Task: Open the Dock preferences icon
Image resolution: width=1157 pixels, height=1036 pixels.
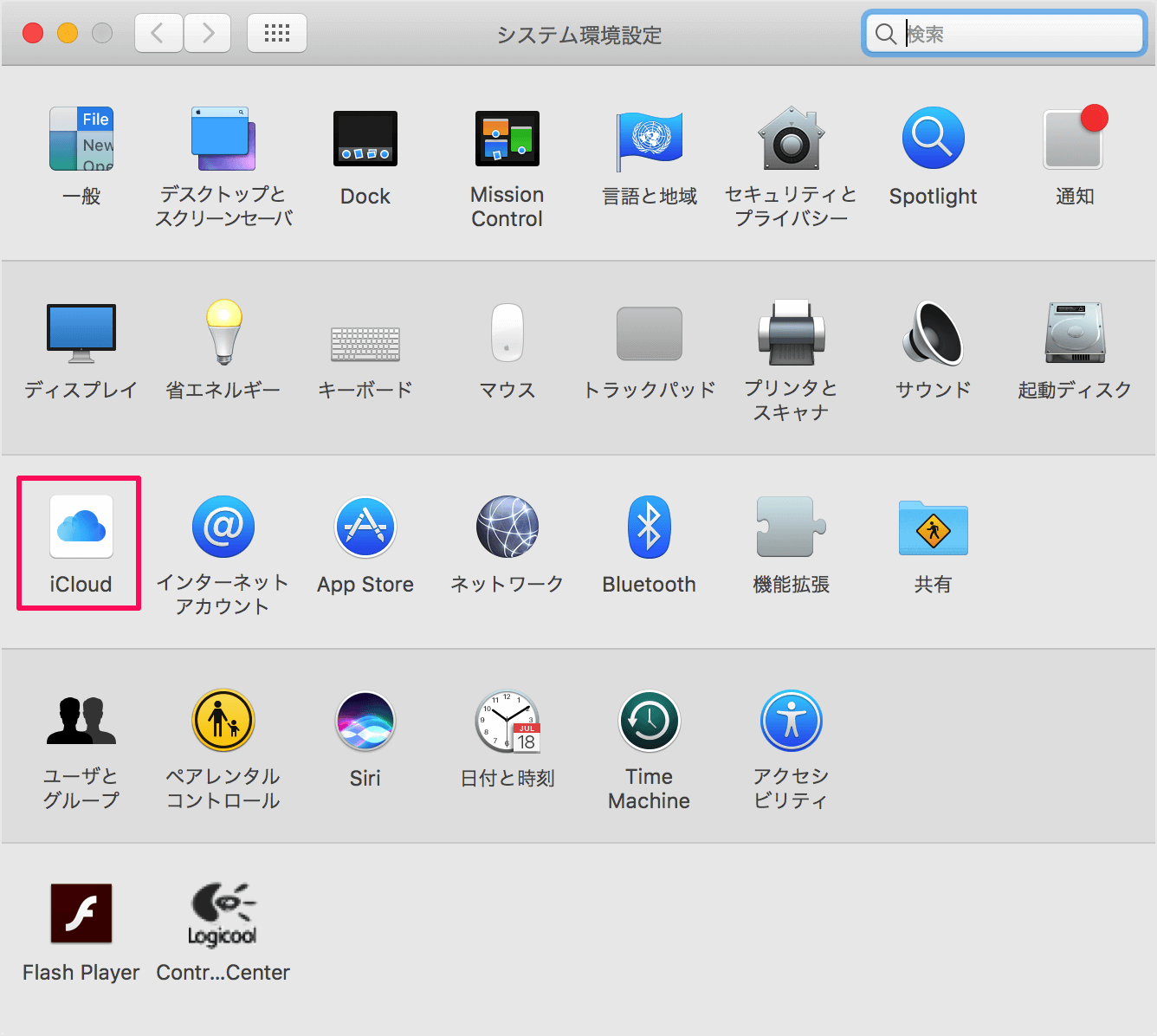Action: pyautogui.click(x=365, y=139)
